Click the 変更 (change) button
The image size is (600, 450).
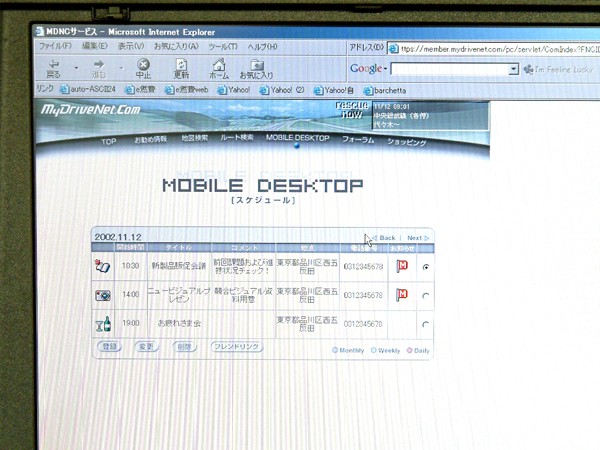147,347
